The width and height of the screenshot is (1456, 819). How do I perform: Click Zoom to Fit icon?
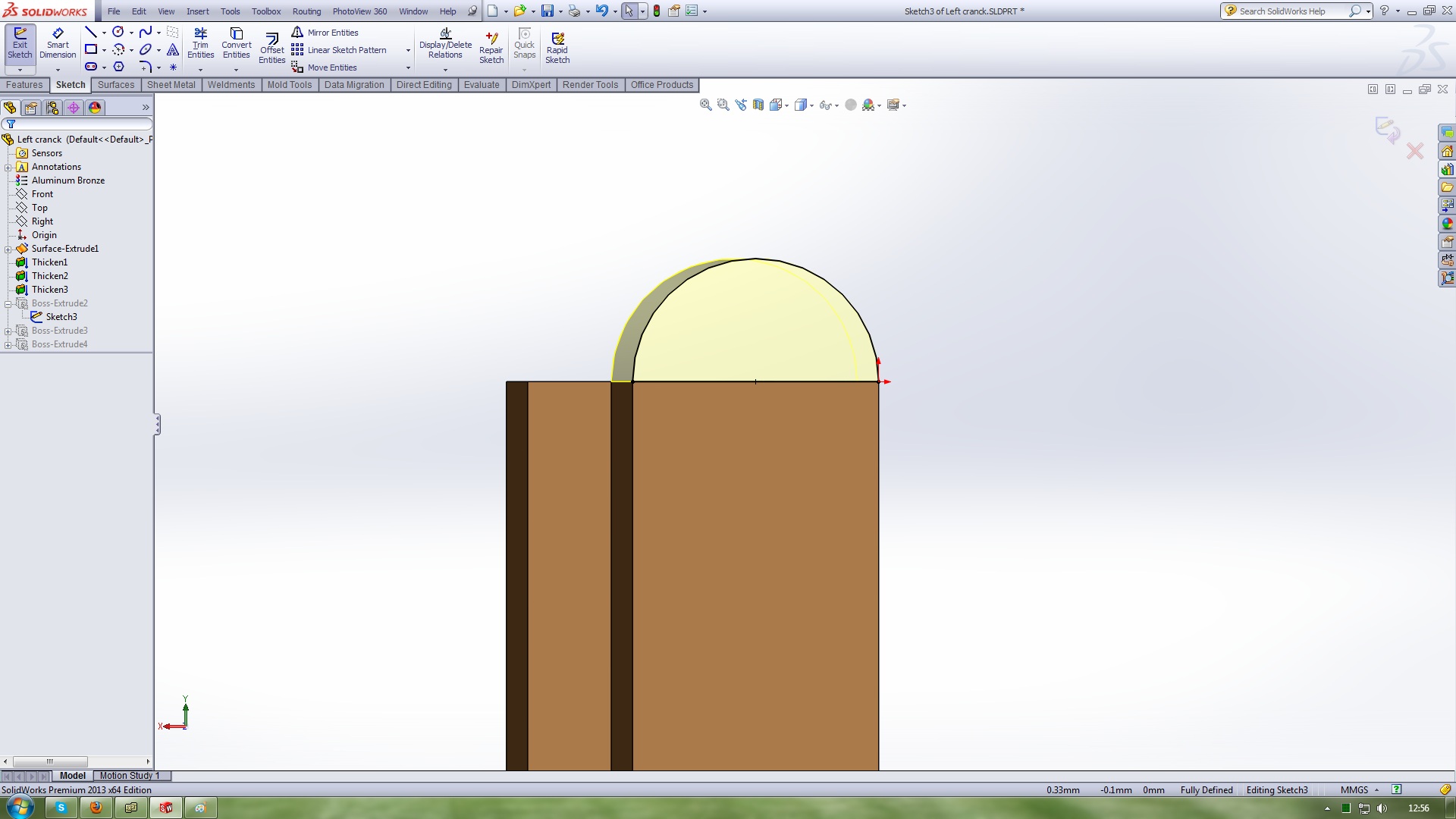[705, 105]
